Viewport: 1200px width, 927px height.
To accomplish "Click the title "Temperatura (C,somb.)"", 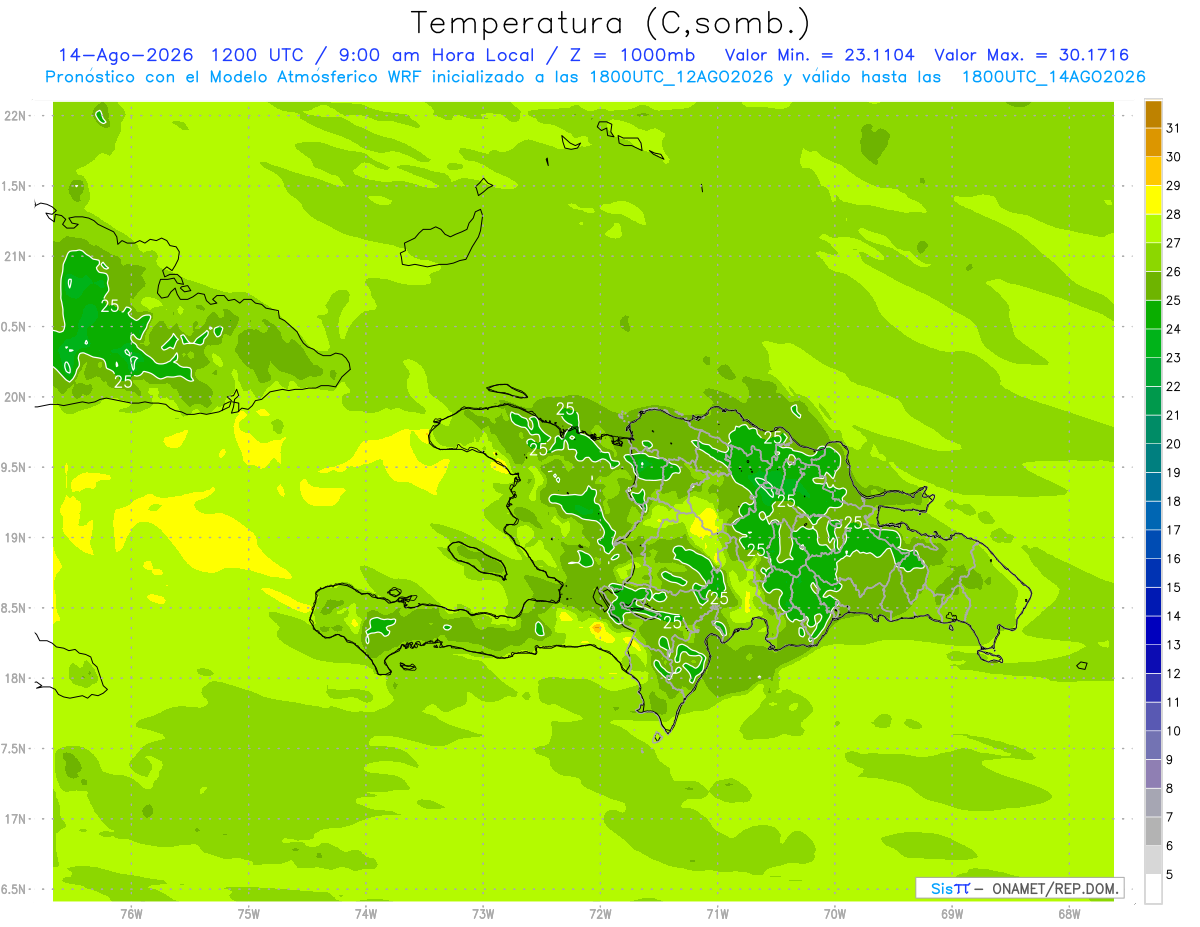I will pos(611,23).
